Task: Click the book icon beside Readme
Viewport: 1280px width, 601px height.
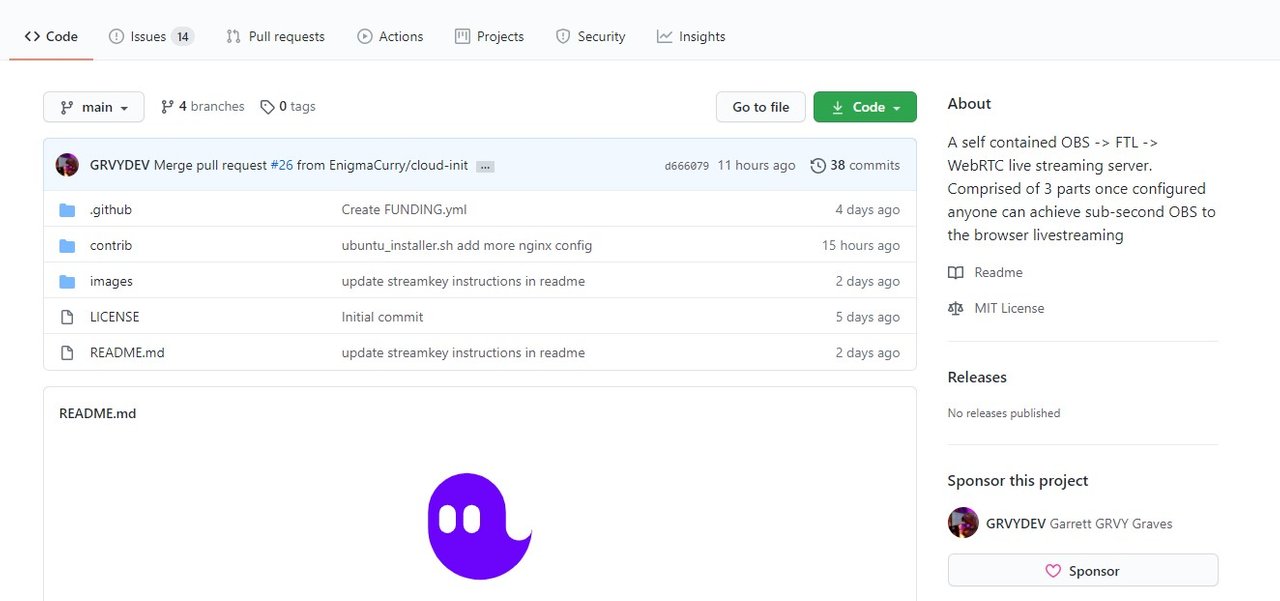Action: click(956, 273)
